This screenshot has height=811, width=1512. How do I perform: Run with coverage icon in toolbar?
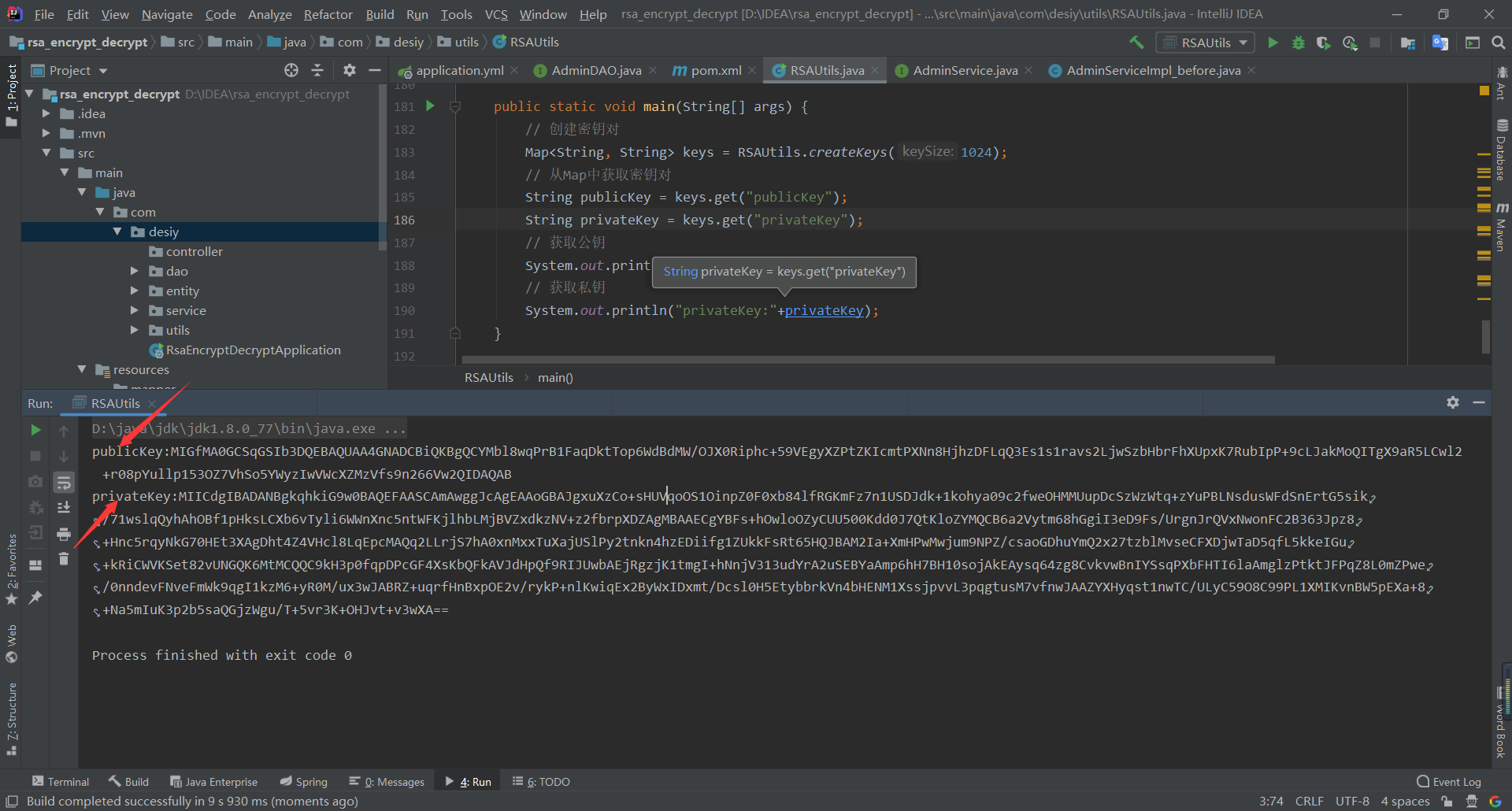[x=1324, y=43]
